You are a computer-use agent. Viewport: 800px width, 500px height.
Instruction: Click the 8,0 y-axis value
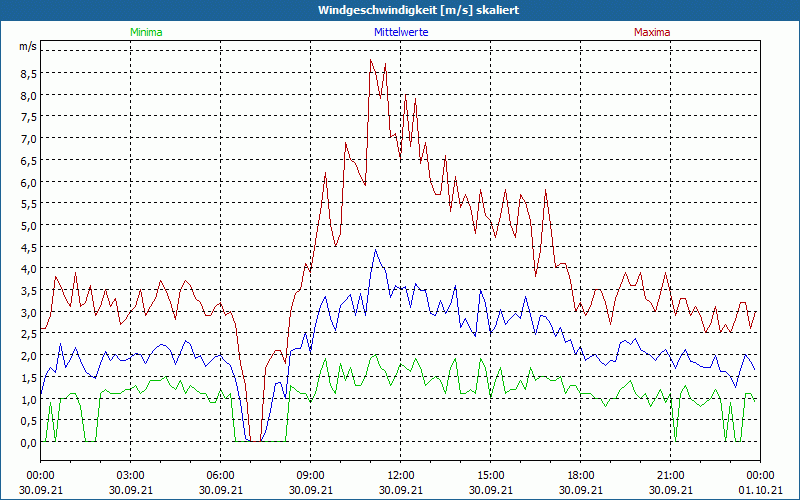tap(28, 95)
